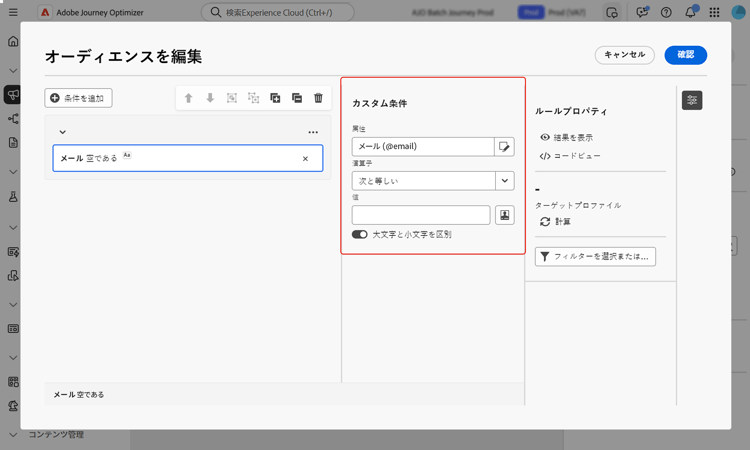Viewport: 750px width, 450px height.
Task: Toggle the rule properties settings panel icon
Action: click(x=692, y=100)
